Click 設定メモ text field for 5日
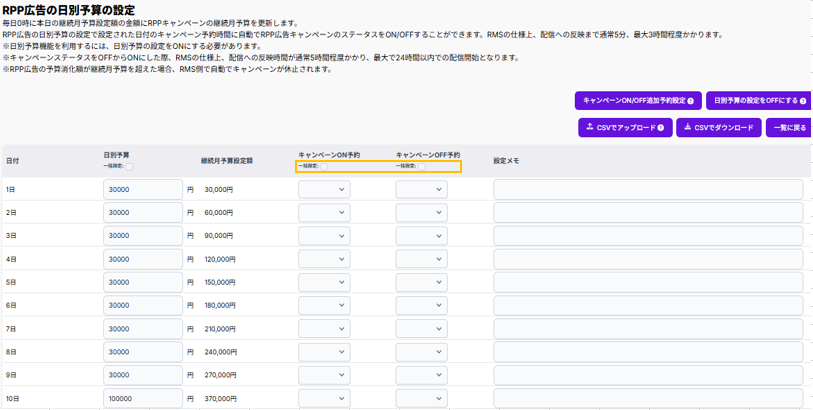Viewport: 813px width, 410px height. pyautogui.click(x=648, y=282)
